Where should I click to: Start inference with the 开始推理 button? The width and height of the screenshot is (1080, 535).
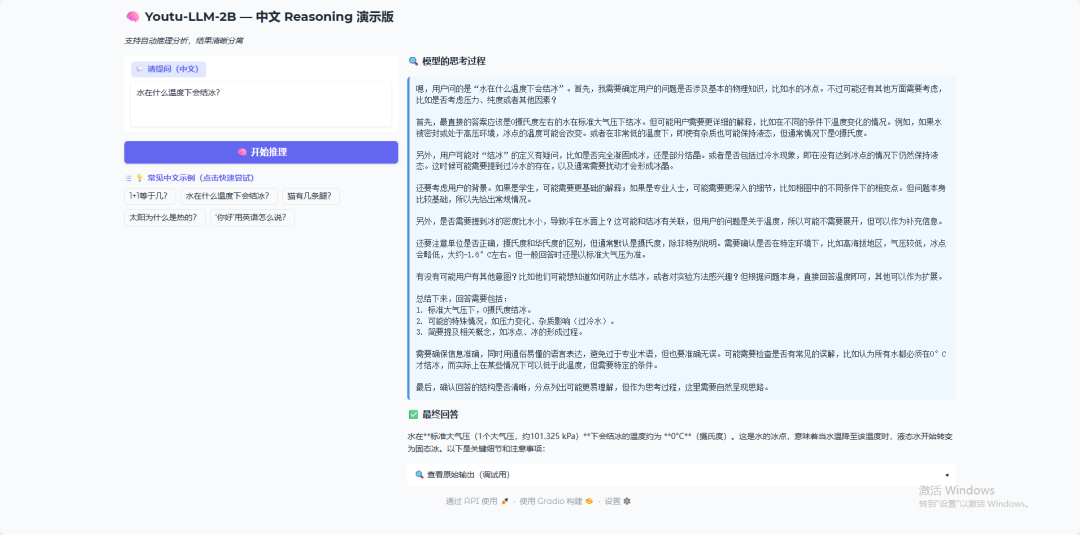pyautogui.click(x=261, y=152)
